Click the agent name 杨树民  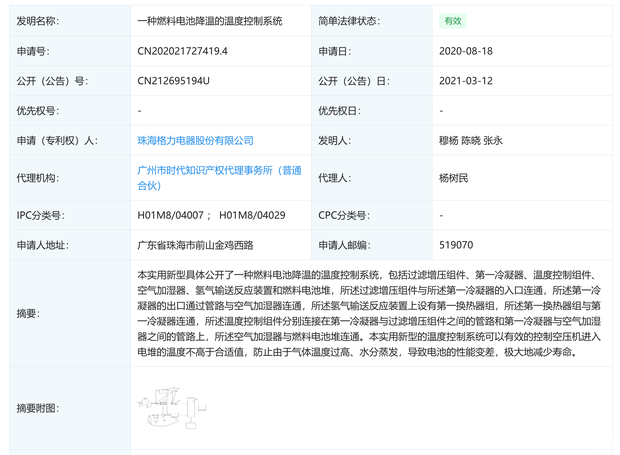point(454,178)
